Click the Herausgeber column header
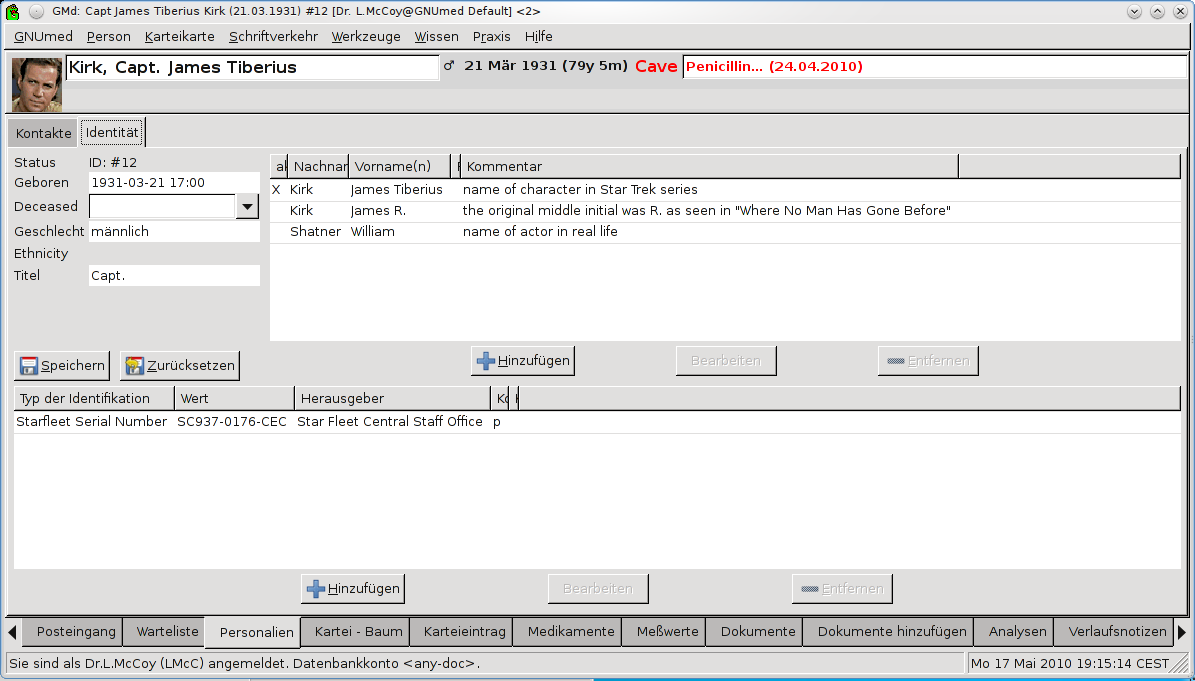 pyautogui.click(x=393, y=398)
